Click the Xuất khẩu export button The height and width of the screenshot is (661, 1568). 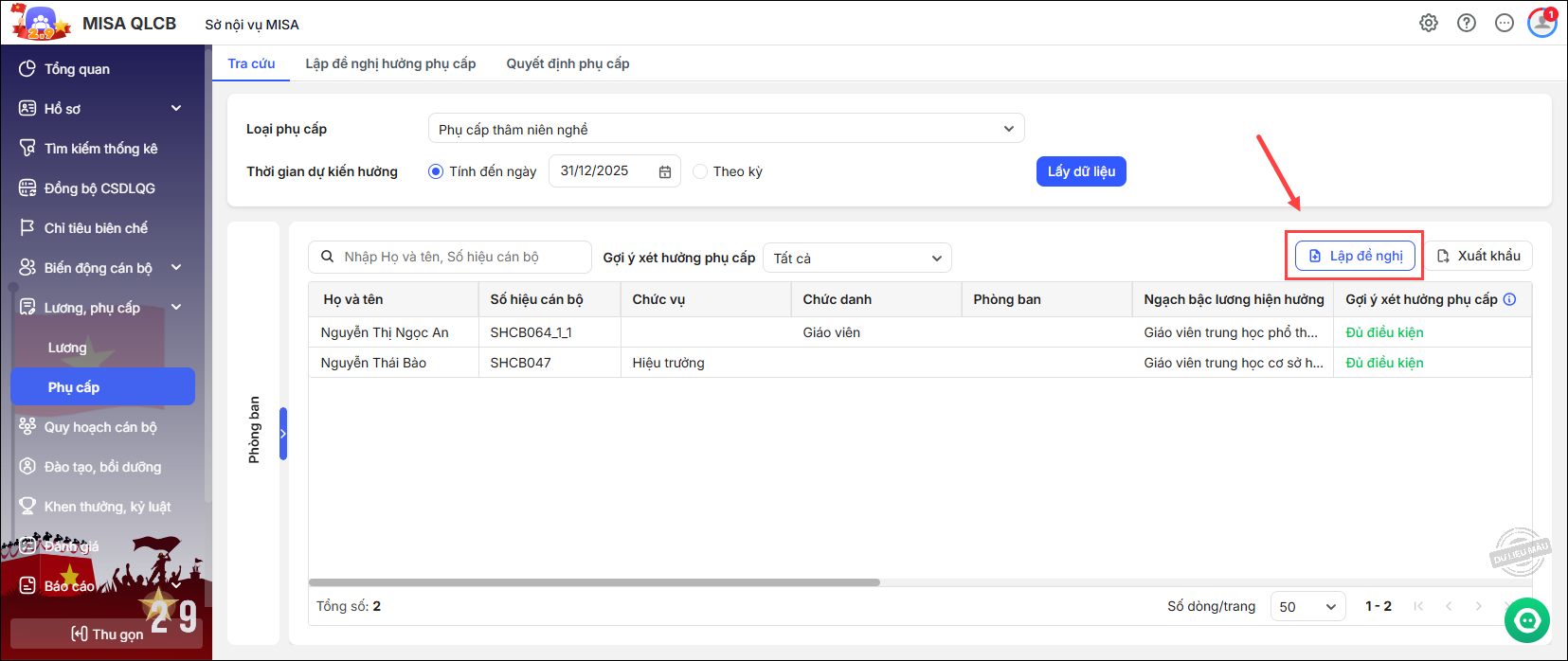click(1478, 256)
